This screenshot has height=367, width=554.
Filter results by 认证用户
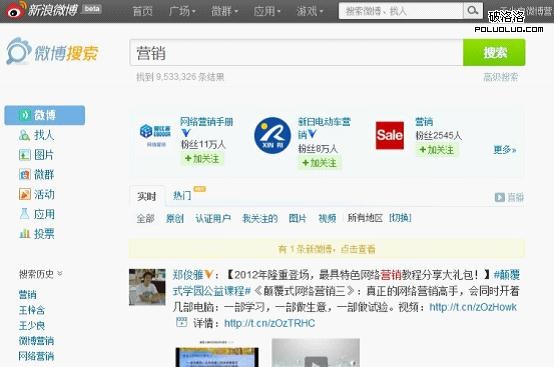pyautogui.click(x=213, y=218)
